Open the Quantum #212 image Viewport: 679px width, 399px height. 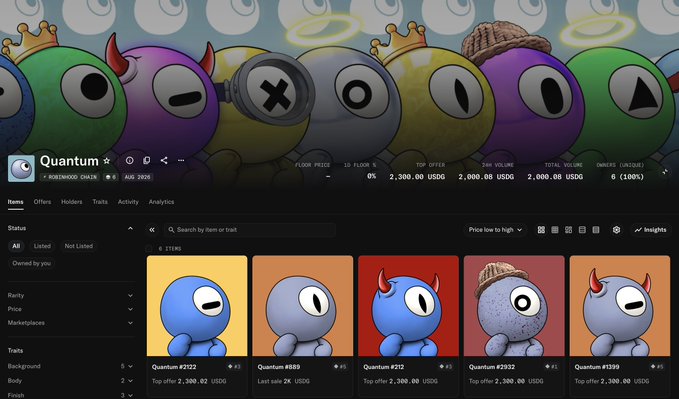click(408, 306)
